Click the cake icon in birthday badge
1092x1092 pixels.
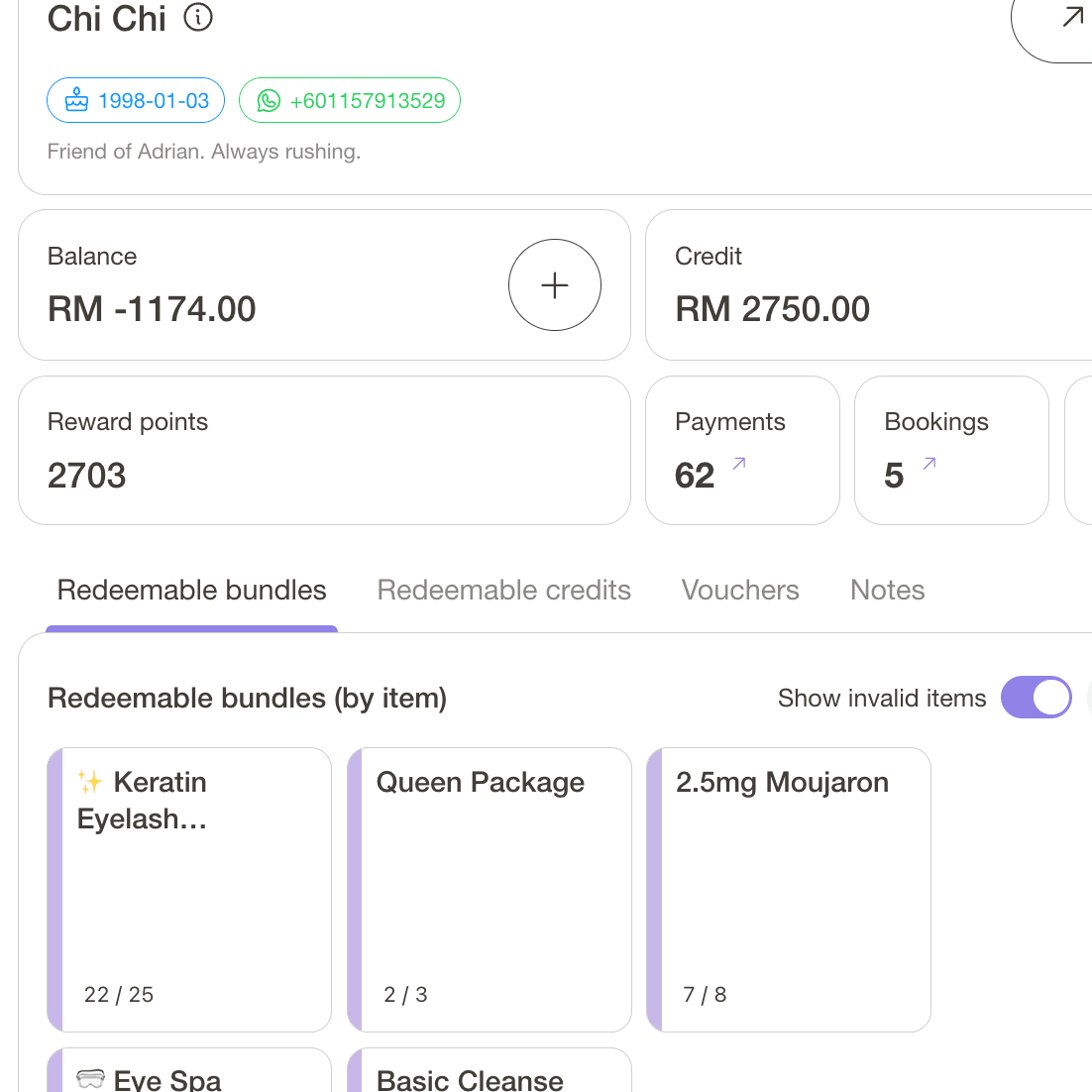[x=76, y=100]
